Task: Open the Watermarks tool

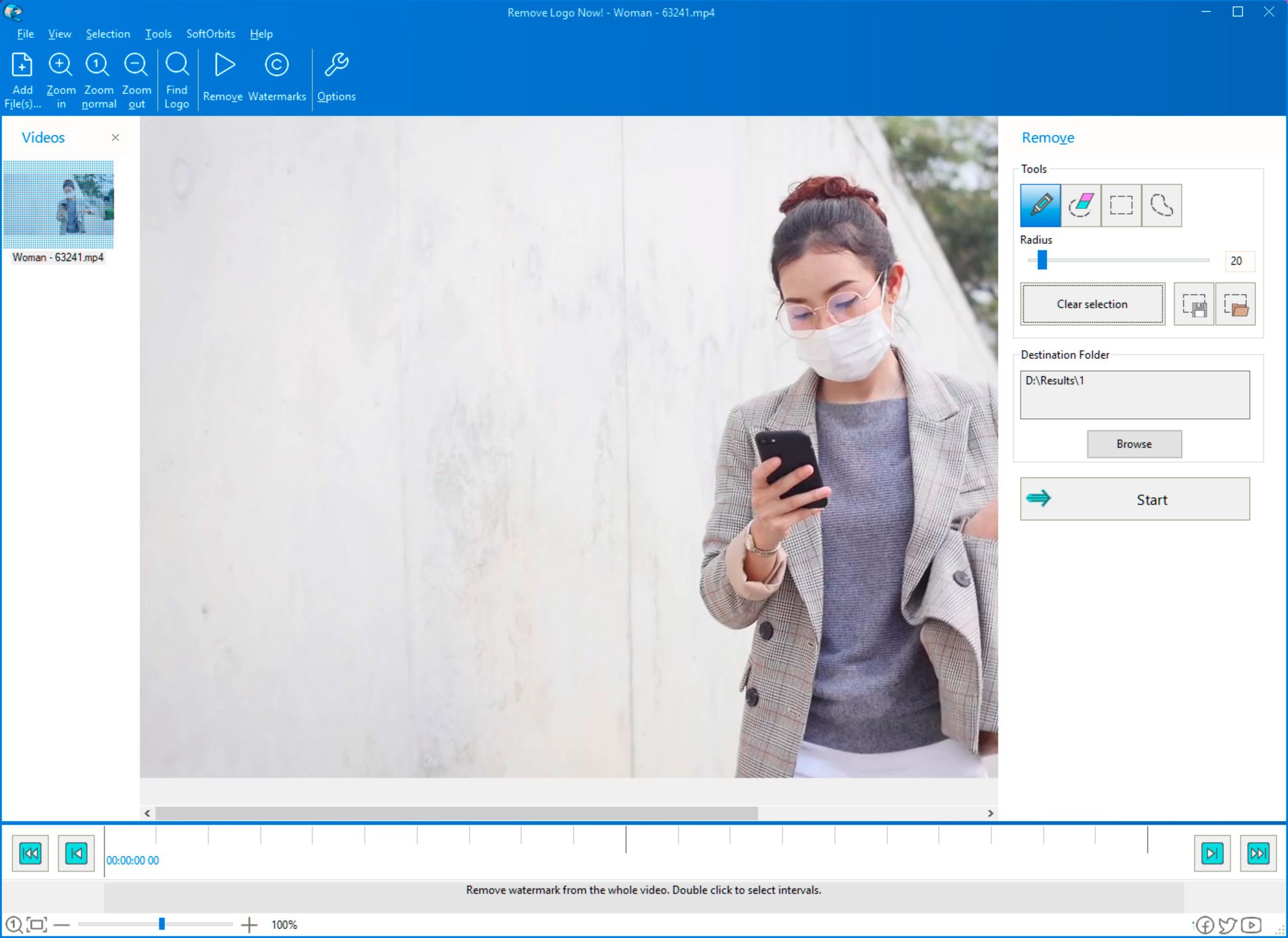Action: click(277, 77)
